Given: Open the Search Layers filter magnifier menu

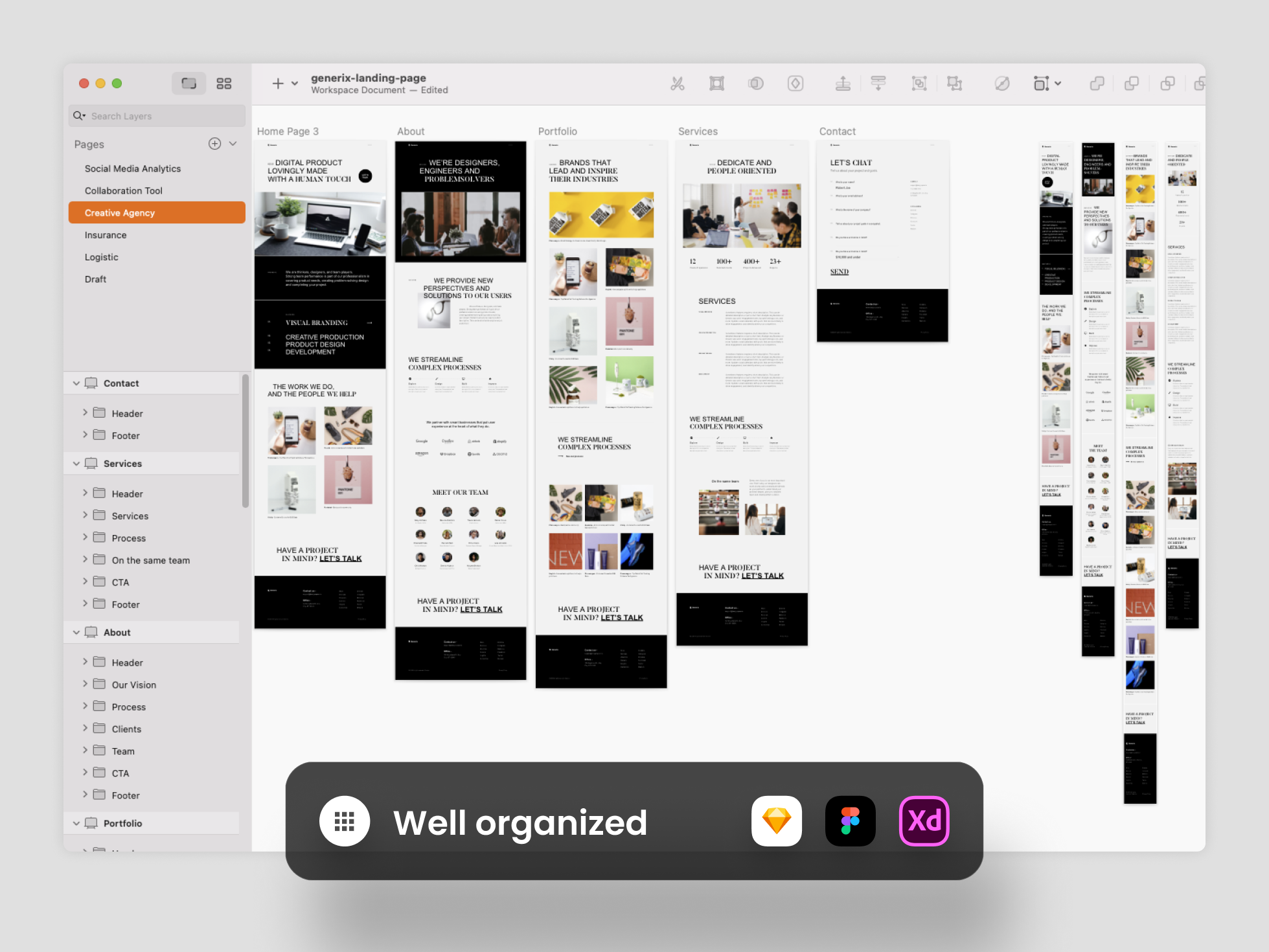Looking at the screenshot, I should tap(79, 115).
